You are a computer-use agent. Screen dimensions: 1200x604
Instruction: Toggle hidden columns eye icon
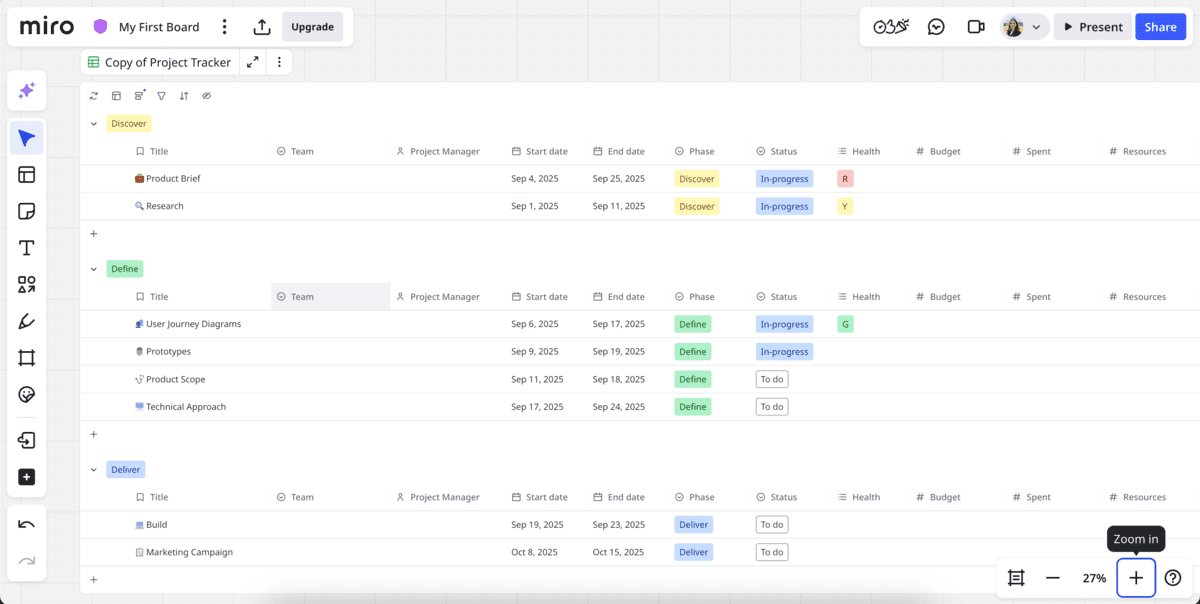point(207,96)
